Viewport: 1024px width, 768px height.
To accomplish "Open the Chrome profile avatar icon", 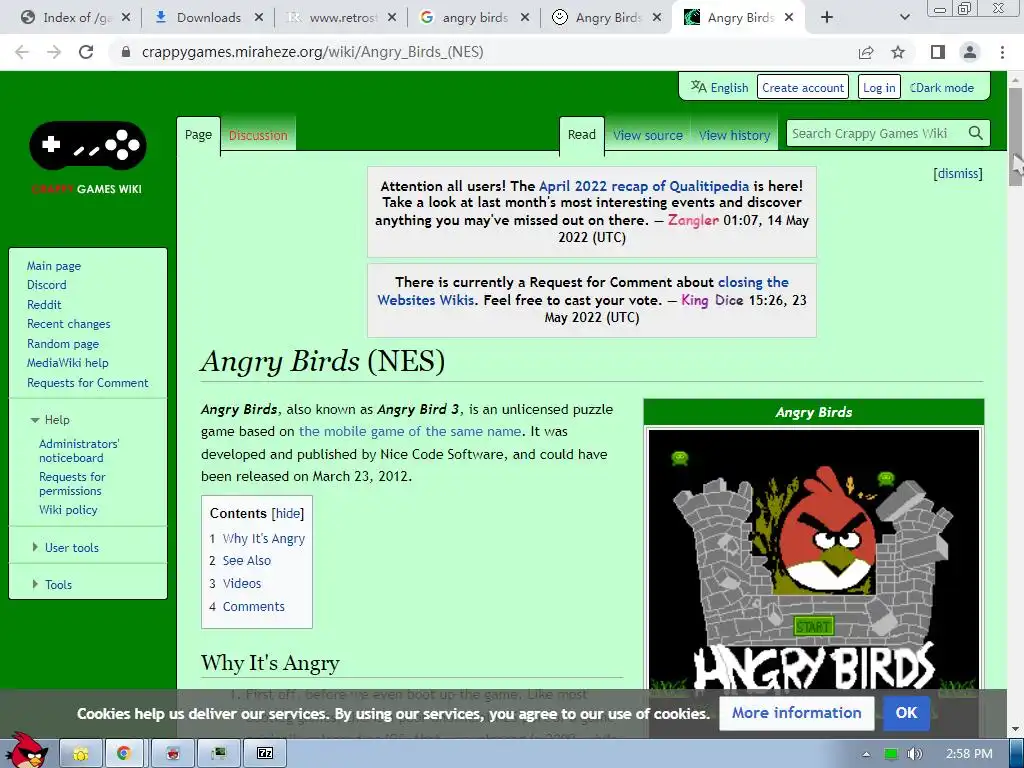I will point(970,52).
